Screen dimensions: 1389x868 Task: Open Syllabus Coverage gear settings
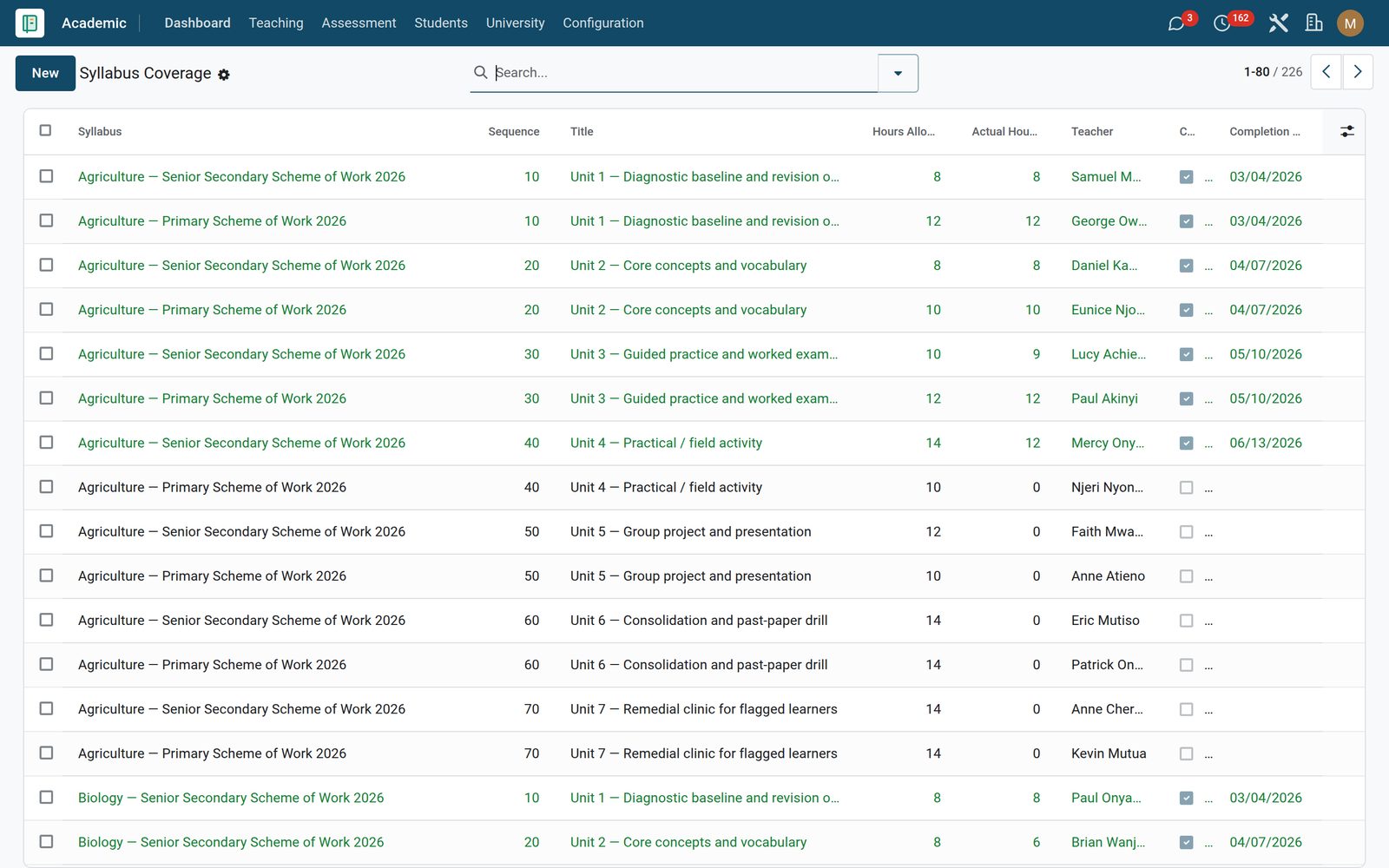click(x=224, y=75)
